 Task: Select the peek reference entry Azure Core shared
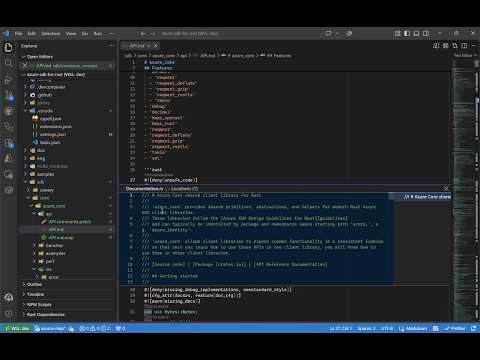424,197
